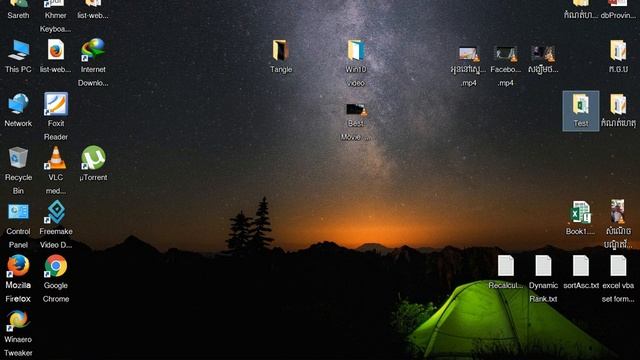Select the Tangle folder
Screen dimensions: 640x360
pos(281,56)
